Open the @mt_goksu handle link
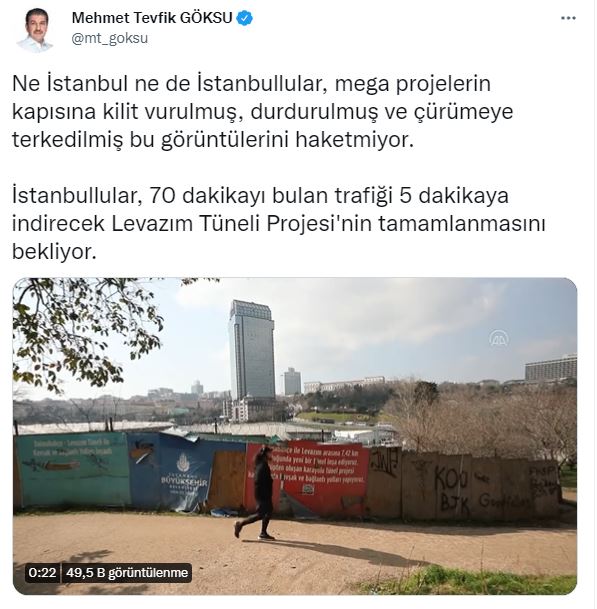597x609 pixels. tap(110, 38)
